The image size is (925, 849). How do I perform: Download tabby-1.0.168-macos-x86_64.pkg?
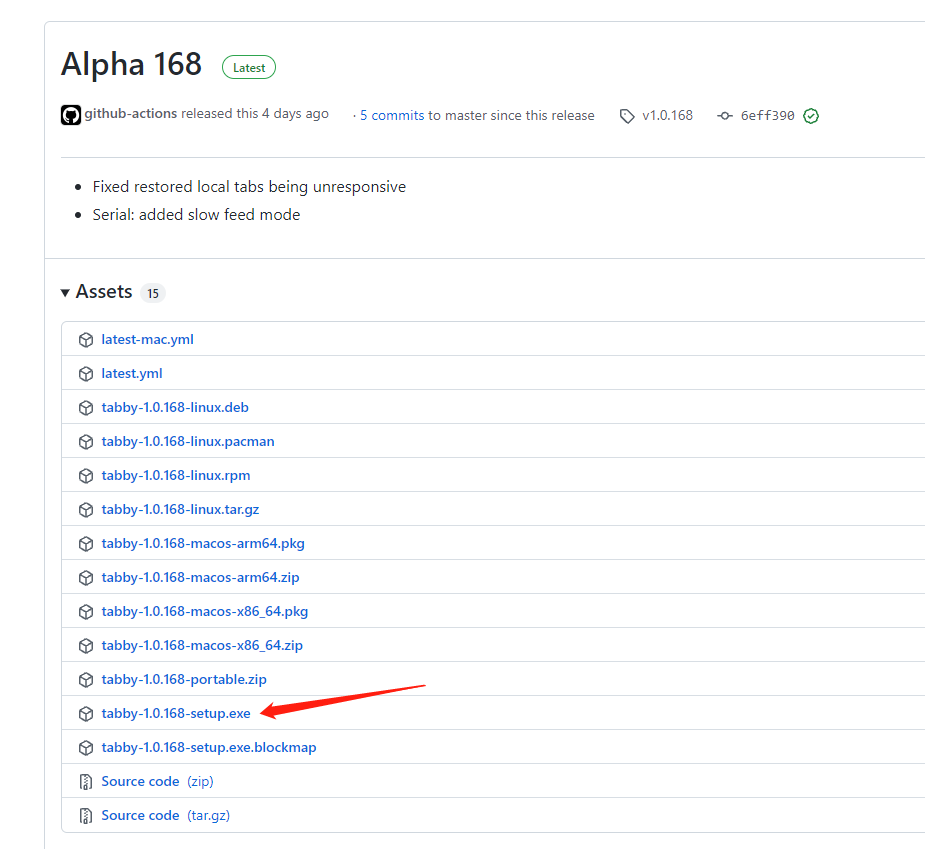(x=205, y=612)
